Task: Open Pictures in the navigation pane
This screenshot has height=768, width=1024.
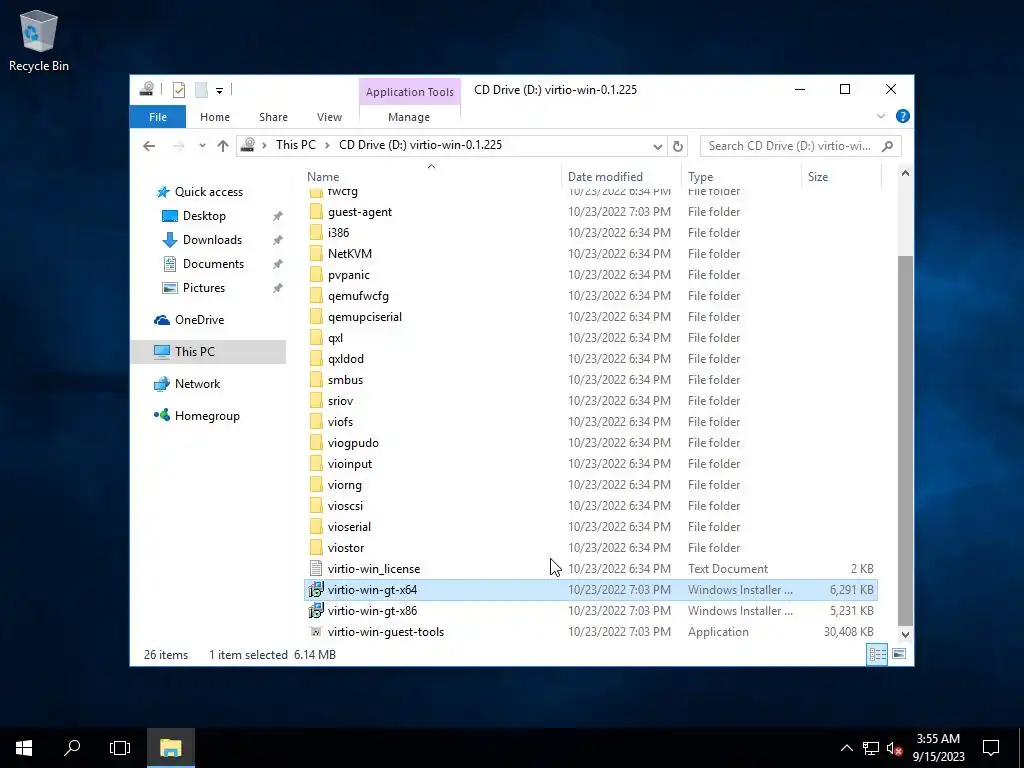Action: [x=204, y=288]
